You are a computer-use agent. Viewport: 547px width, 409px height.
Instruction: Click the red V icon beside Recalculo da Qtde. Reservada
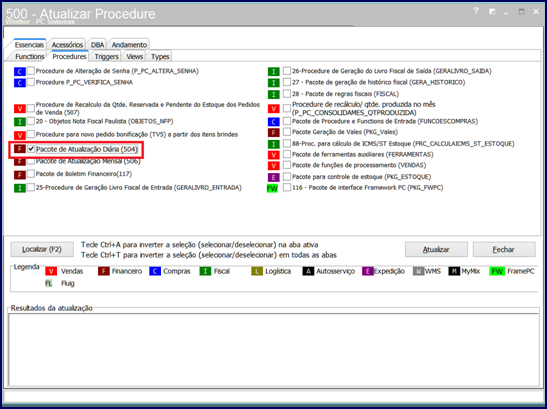pos(20,109)
